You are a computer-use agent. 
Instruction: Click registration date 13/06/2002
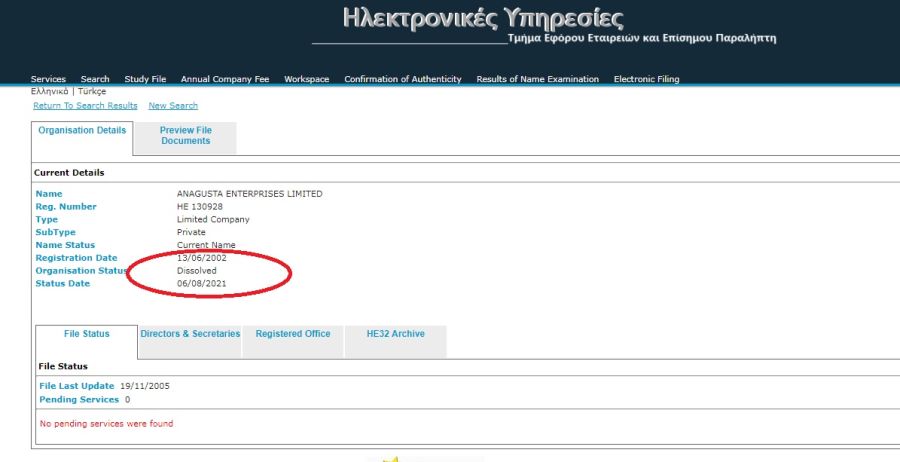(x=201, y=258)
